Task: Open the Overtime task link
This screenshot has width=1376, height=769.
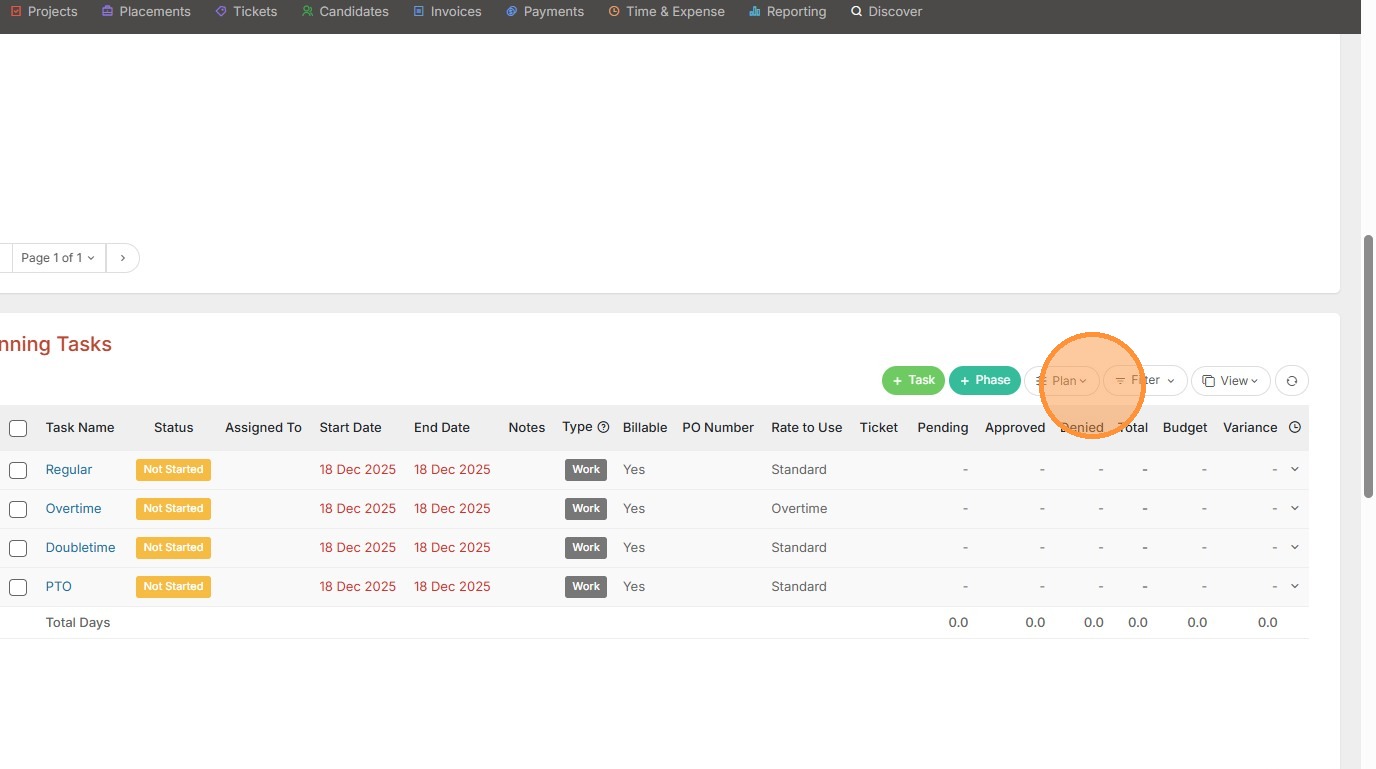Action: click(x=74, y=509)
